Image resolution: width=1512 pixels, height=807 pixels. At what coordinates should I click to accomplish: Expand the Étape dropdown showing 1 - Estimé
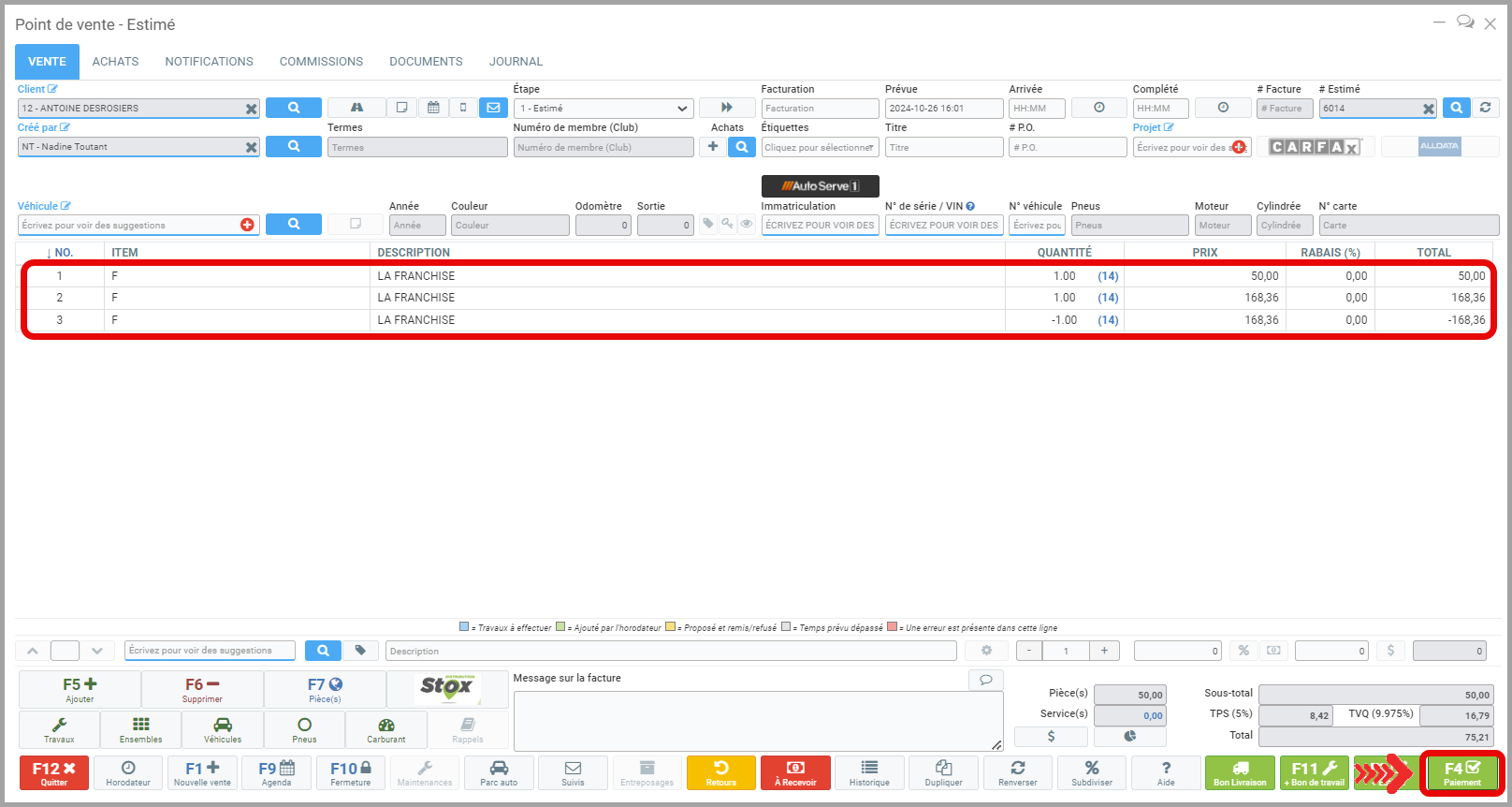(x=603, y=109)
